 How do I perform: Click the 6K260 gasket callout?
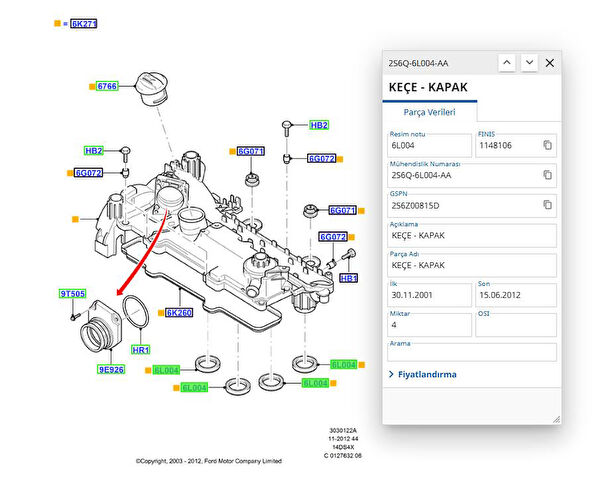pos(179,313)
